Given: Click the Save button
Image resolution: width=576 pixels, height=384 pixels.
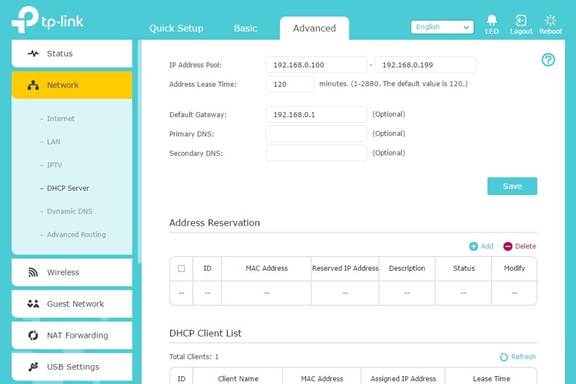Looking at the screenshot, I should (512, 186).
